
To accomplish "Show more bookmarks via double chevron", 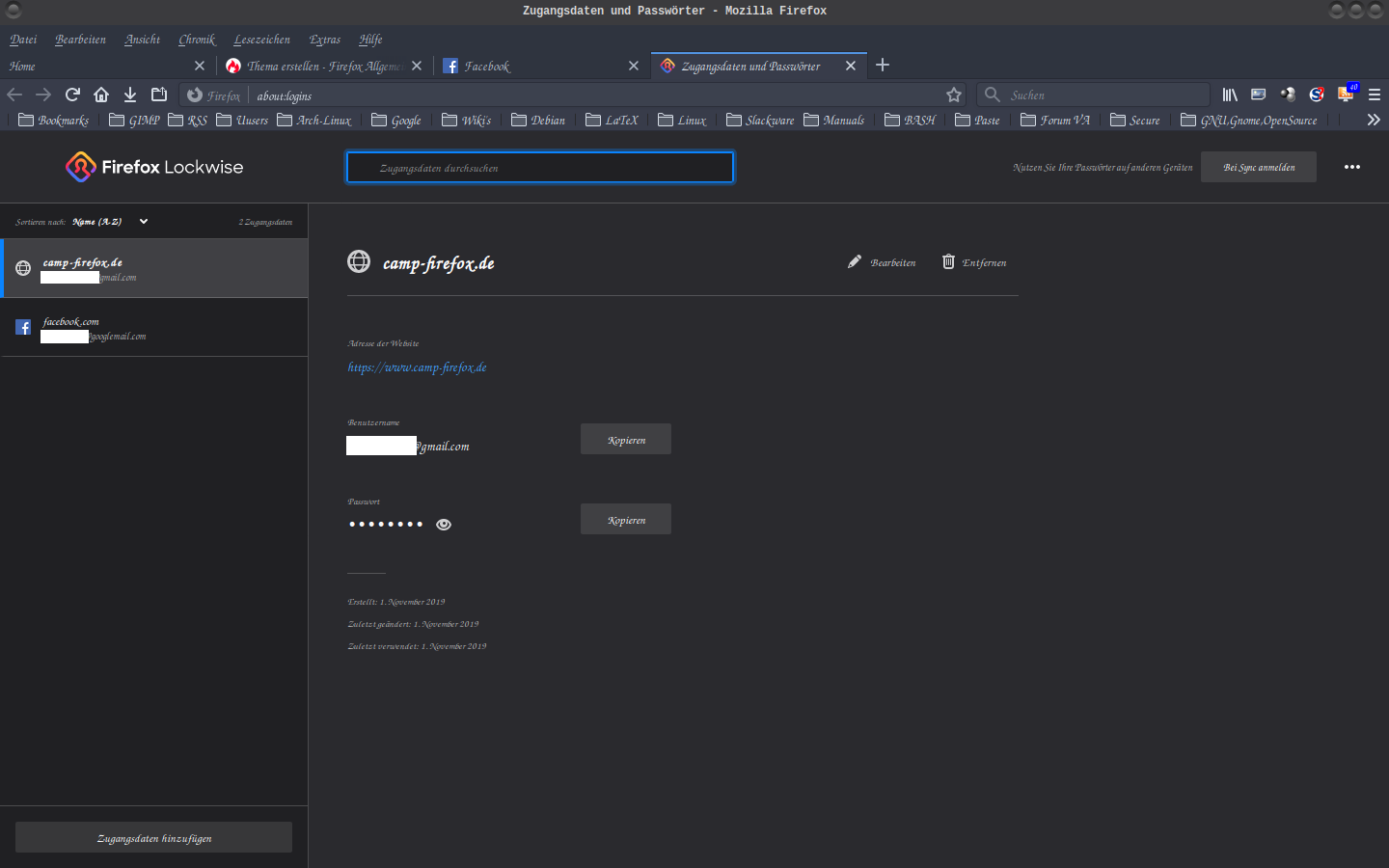I will [1374, 120].
